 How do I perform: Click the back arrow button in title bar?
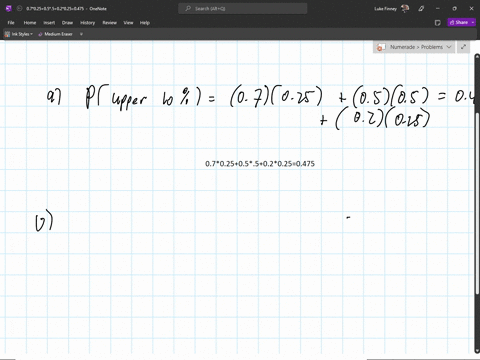(19, 9)
